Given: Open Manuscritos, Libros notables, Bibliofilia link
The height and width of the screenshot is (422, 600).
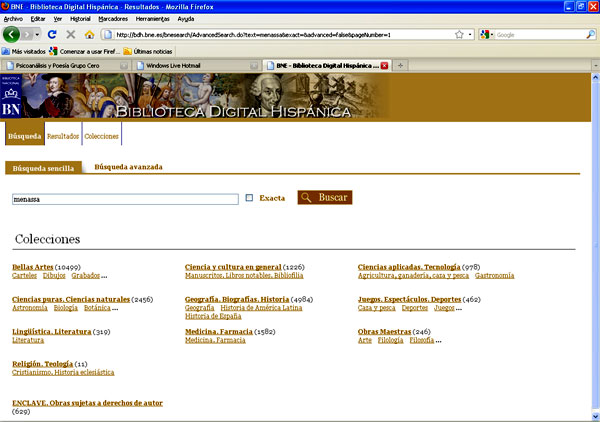Looking at the screenshot, I should click(x=244, y=275).
